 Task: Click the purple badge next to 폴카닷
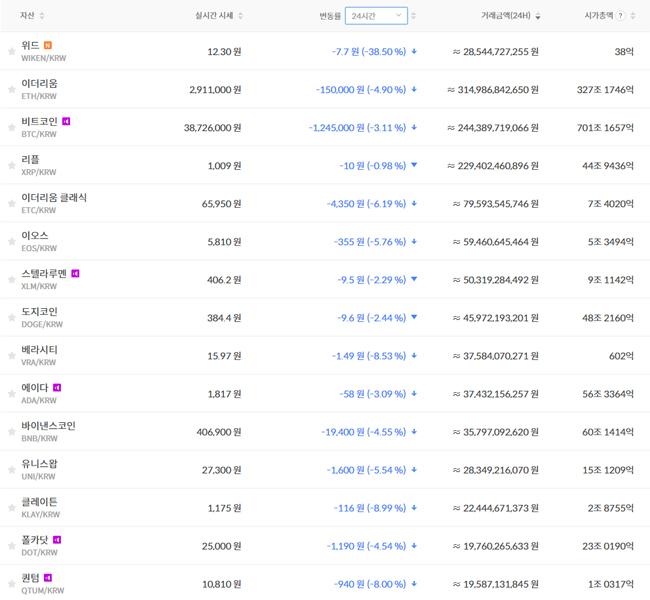[x=57, y=539]
